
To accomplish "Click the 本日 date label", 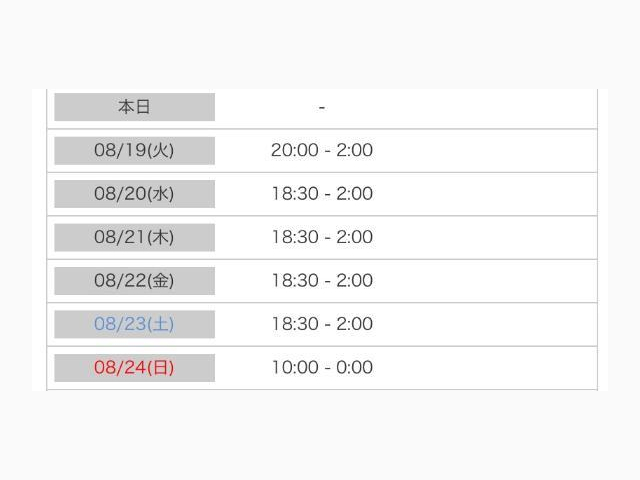I will click(134, 107).
